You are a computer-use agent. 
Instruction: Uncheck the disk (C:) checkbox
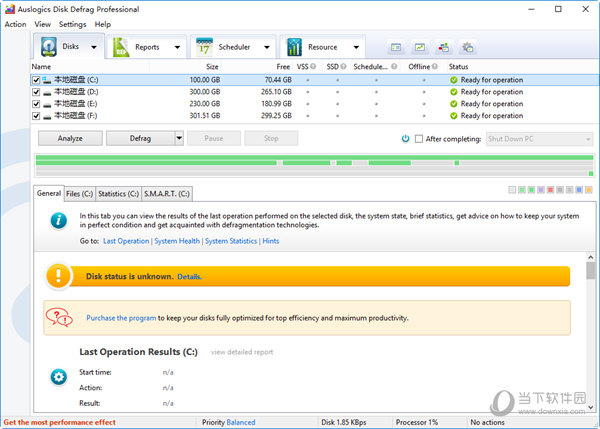[36, 80]
